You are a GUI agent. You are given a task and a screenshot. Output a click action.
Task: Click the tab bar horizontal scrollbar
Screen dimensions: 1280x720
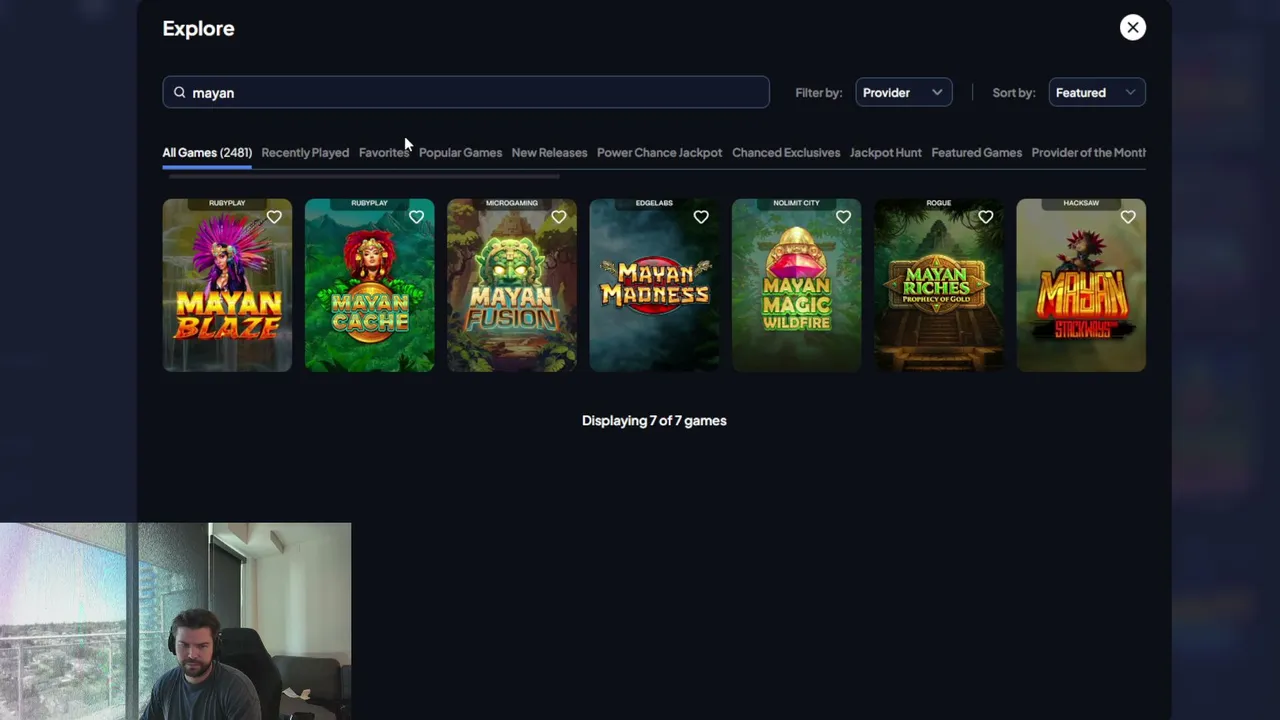click(x=364, y=176)
